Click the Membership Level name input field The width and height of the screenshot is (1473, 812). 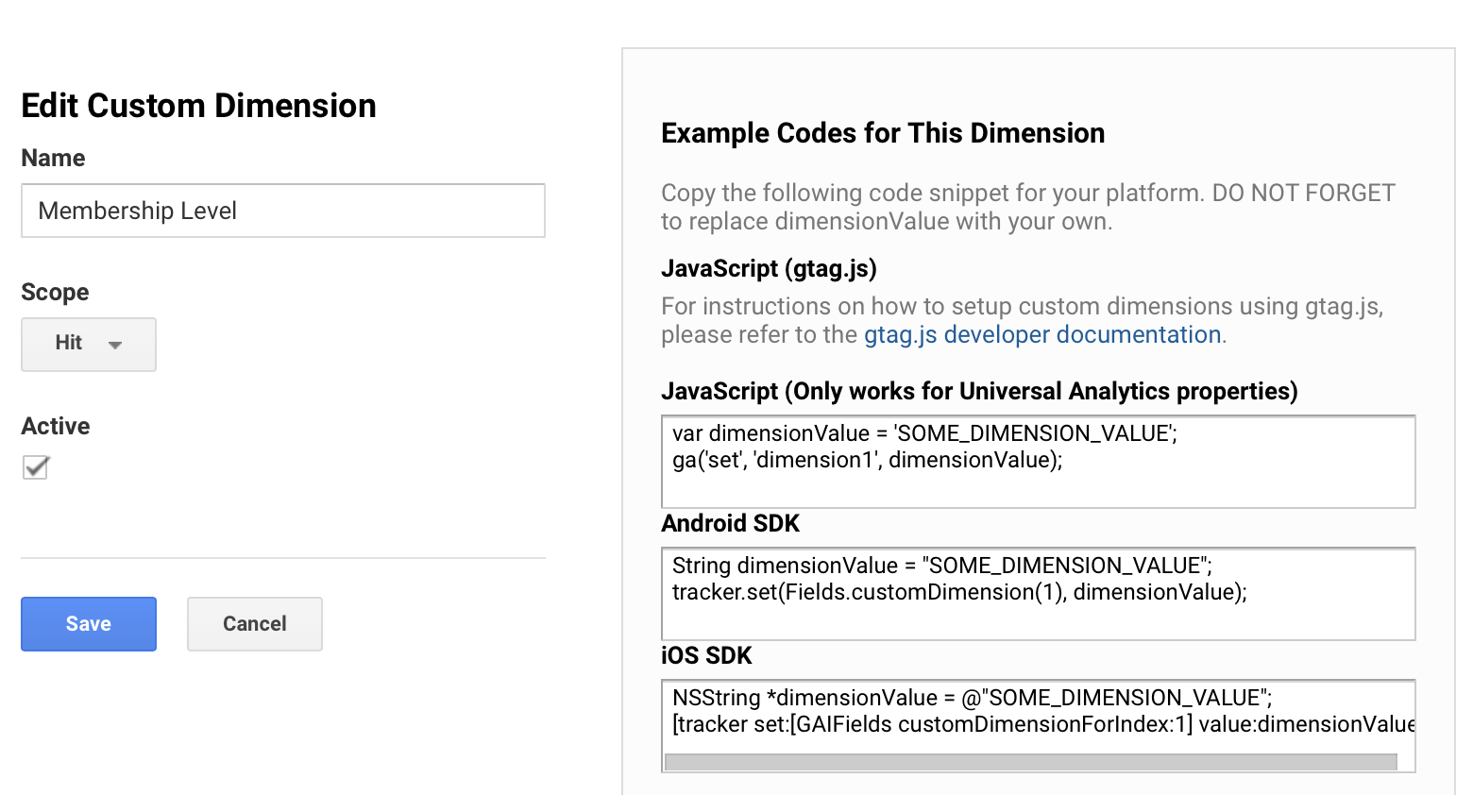click(283, 211)
